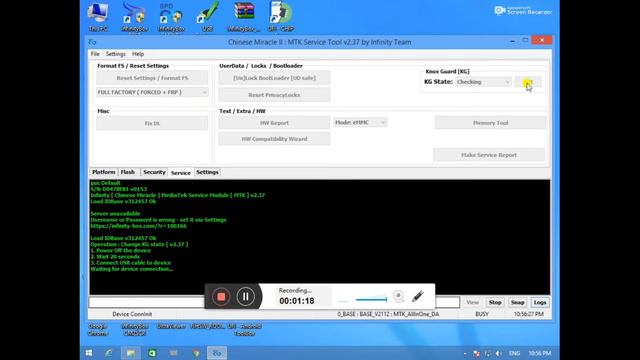
Task: Expand the FULL FACTORY (FORCED + FRP) dropdown
Action: (152, 92)
